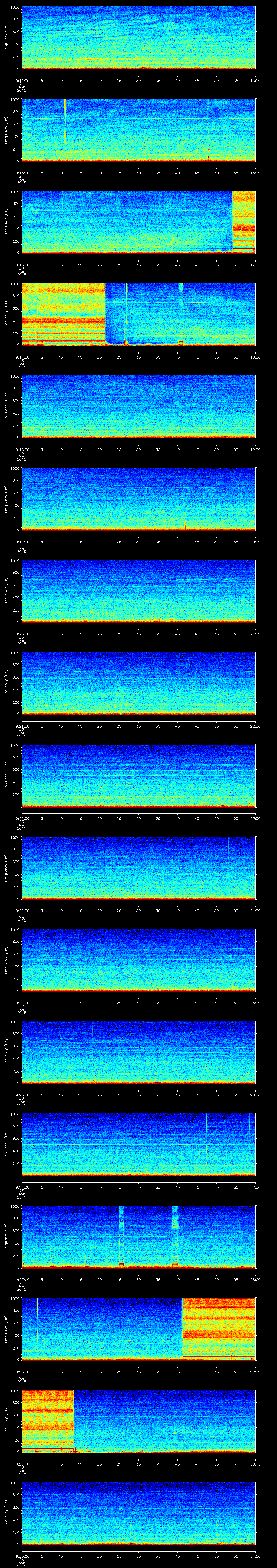Click the 9:25:00 start time label
The width and height of the screenshot is (277, 1568).
point(22,1095)
